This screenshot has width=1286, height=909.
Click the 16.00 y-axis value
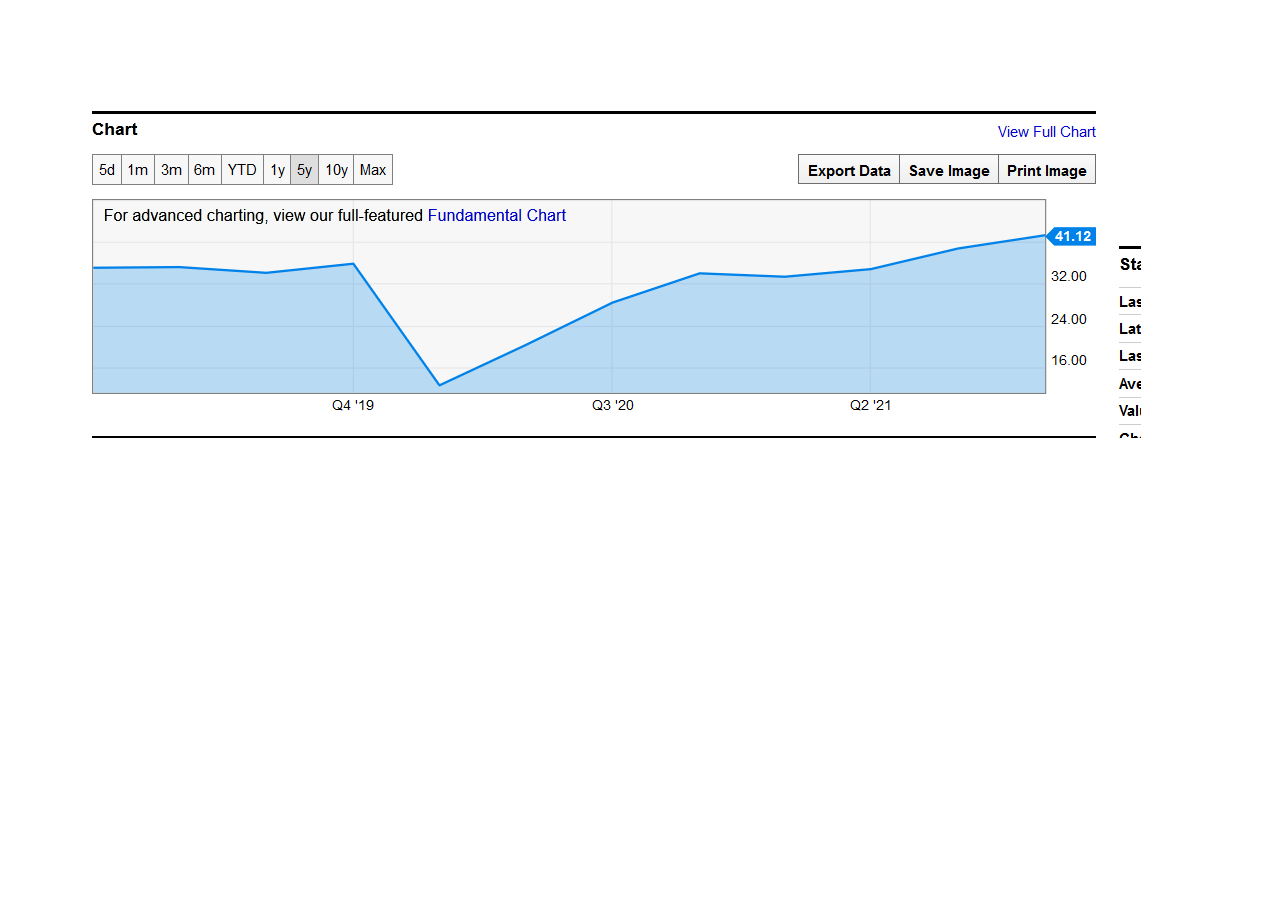click(1069, 360)
